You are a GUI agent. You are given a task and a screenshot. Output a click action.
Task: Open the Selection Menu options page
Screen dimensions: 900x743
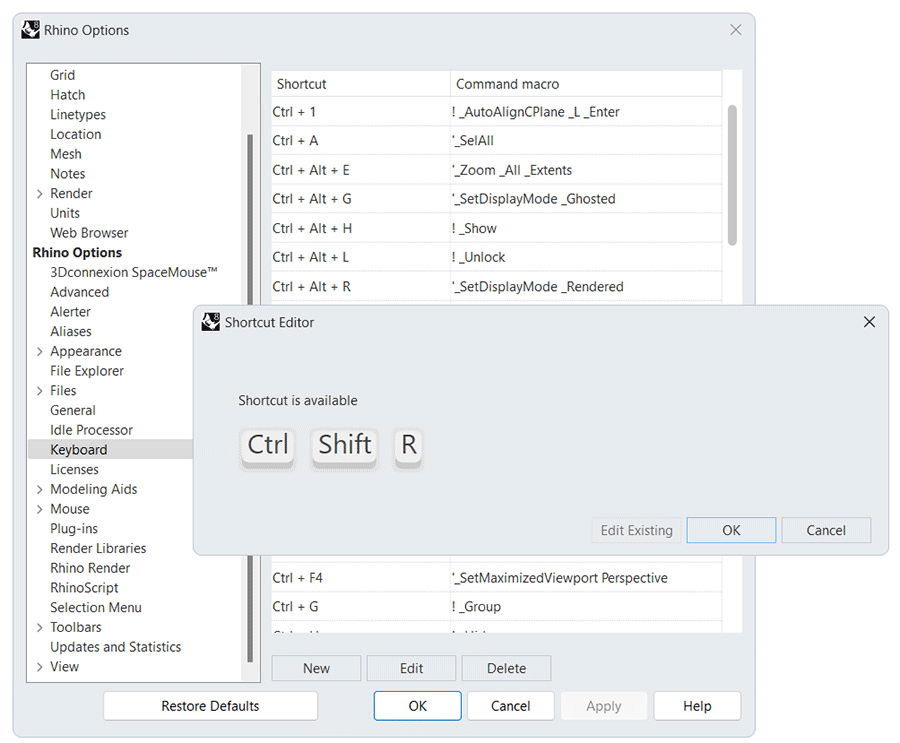coord(96,608)
